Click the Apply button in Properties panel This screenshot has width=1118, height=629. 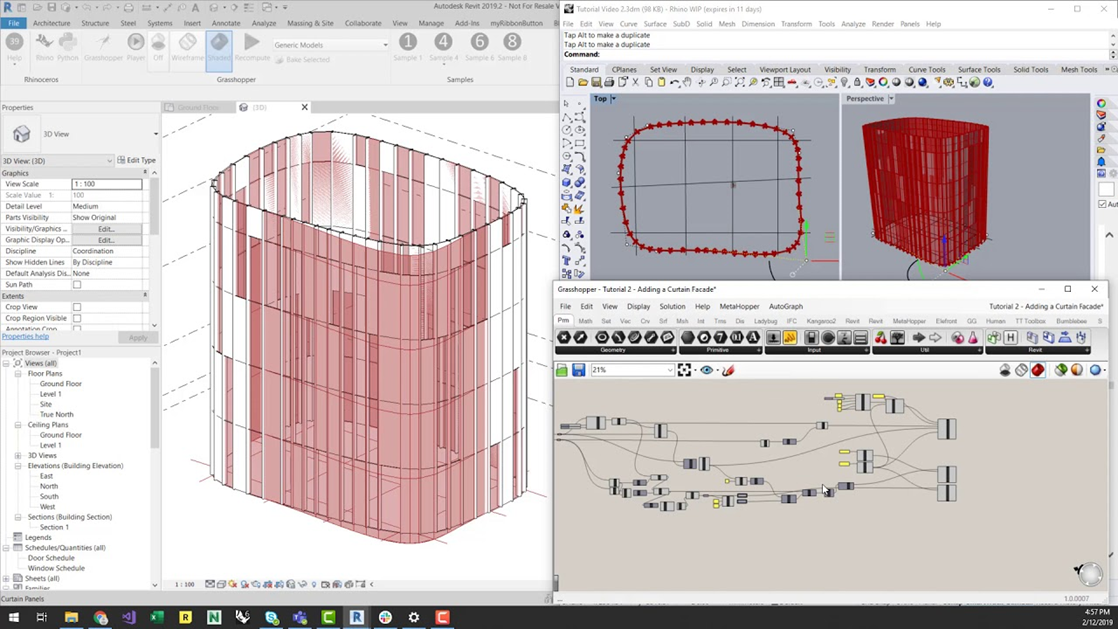(138, 337)
